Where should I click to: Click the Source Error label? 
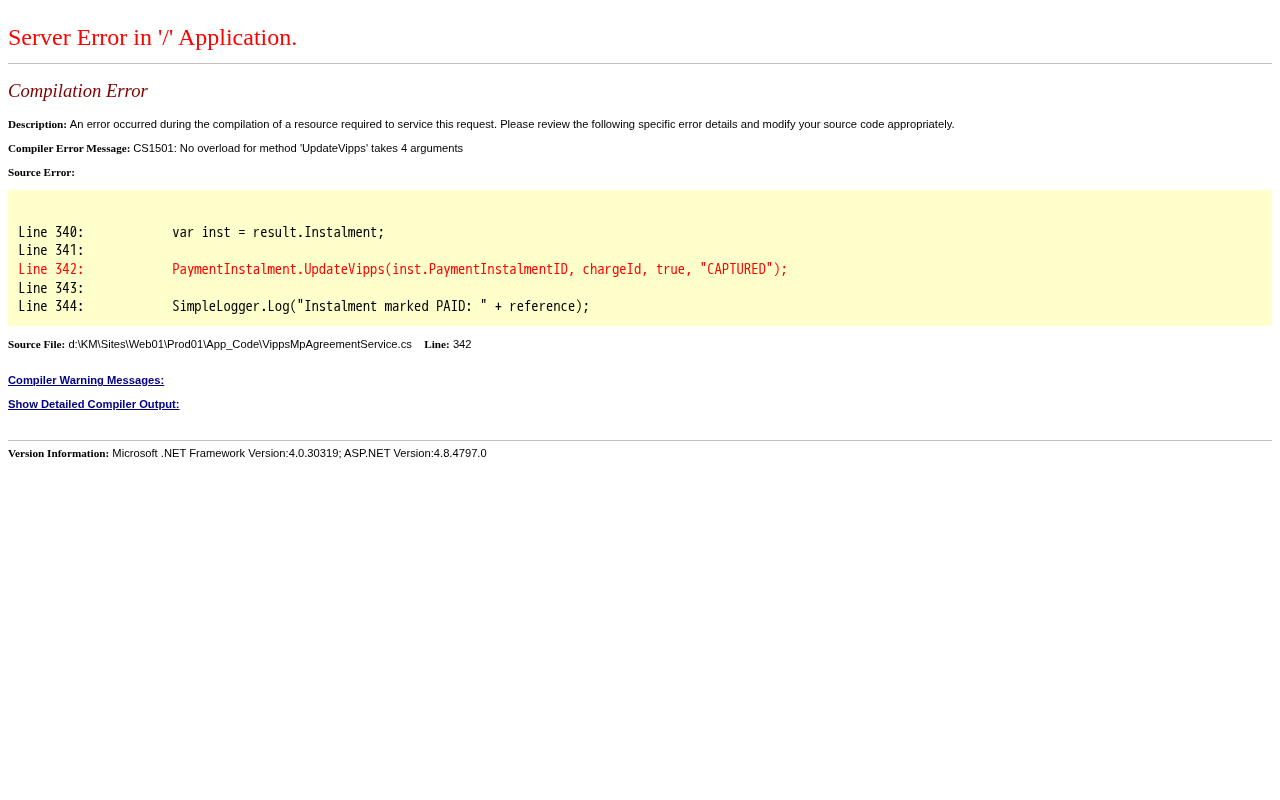pos(41,172)
